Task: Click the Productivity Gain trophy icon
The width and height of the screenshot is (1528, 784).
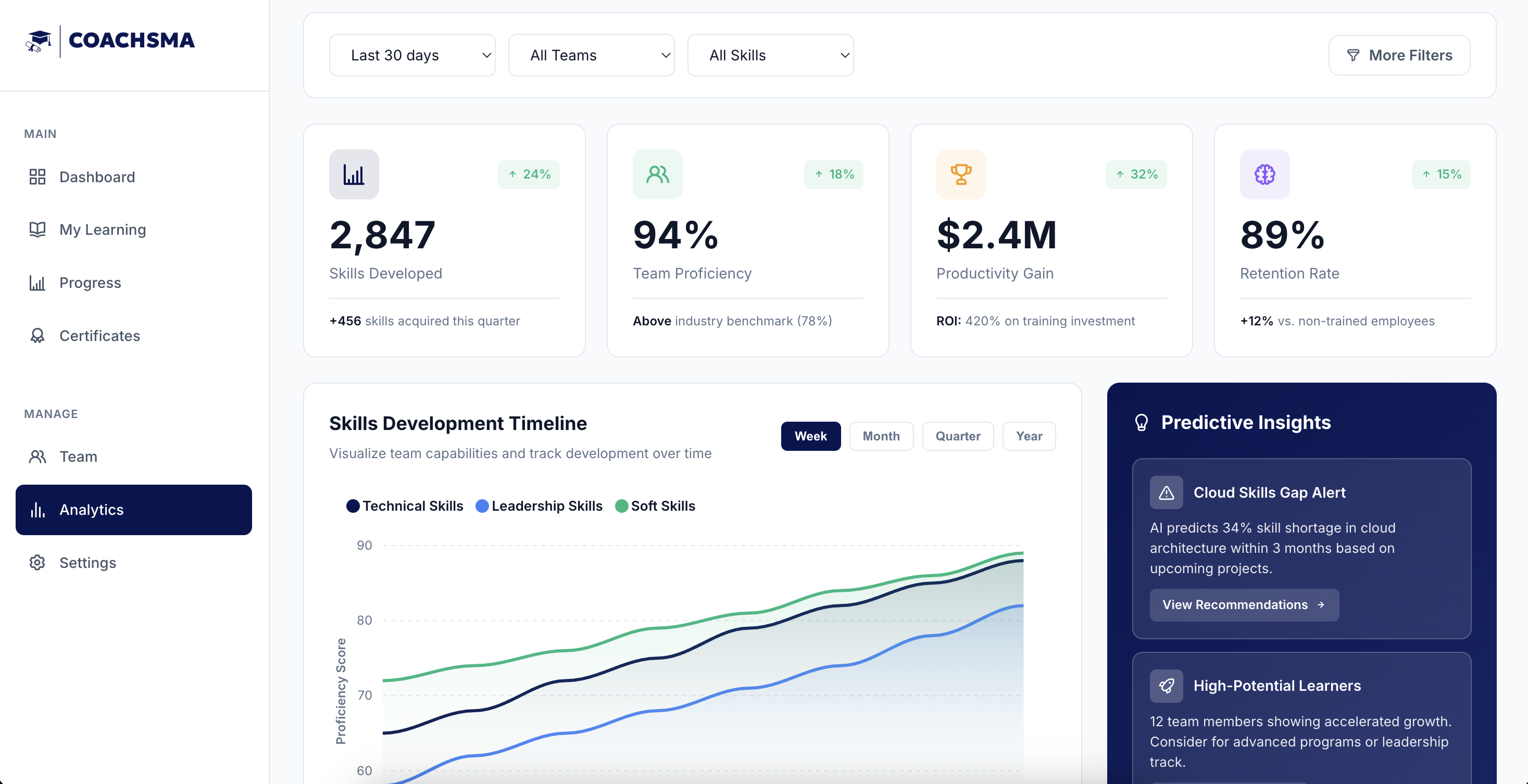Action: tap(960, 174)
